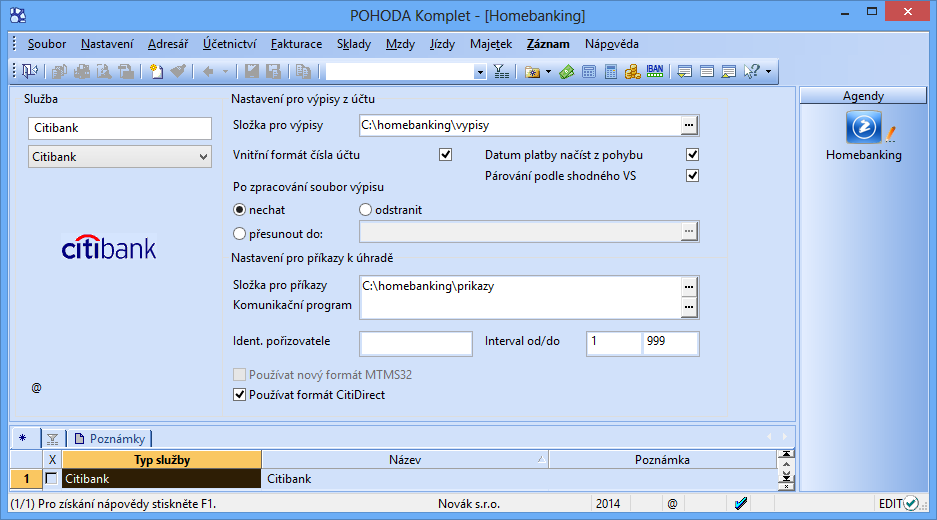937x520 pixels.
Task: Click the Ident. pořizovatele input field
Action: coord(416,344)
